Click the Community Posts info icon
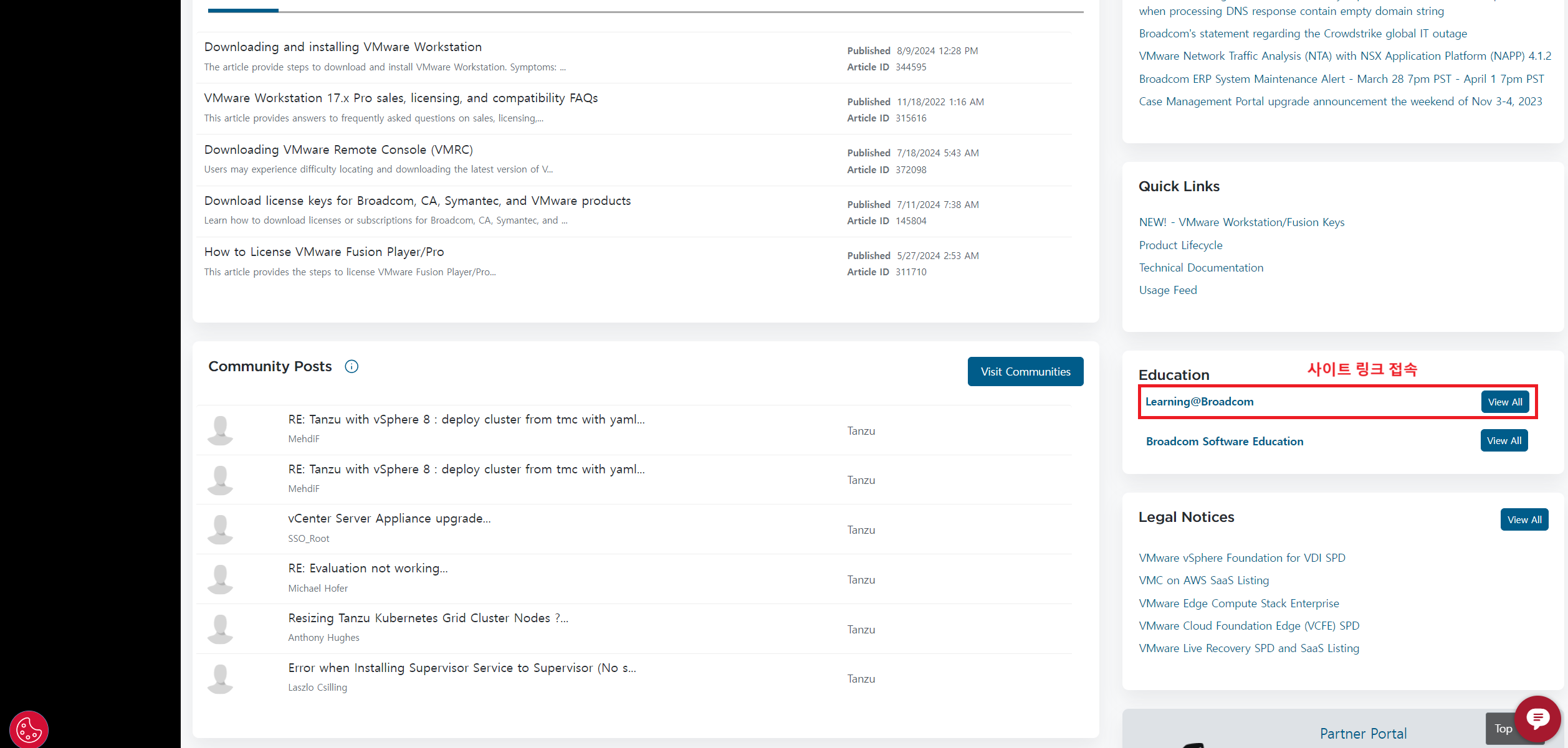The image size is (1568, 748). (x=351, y=366)
